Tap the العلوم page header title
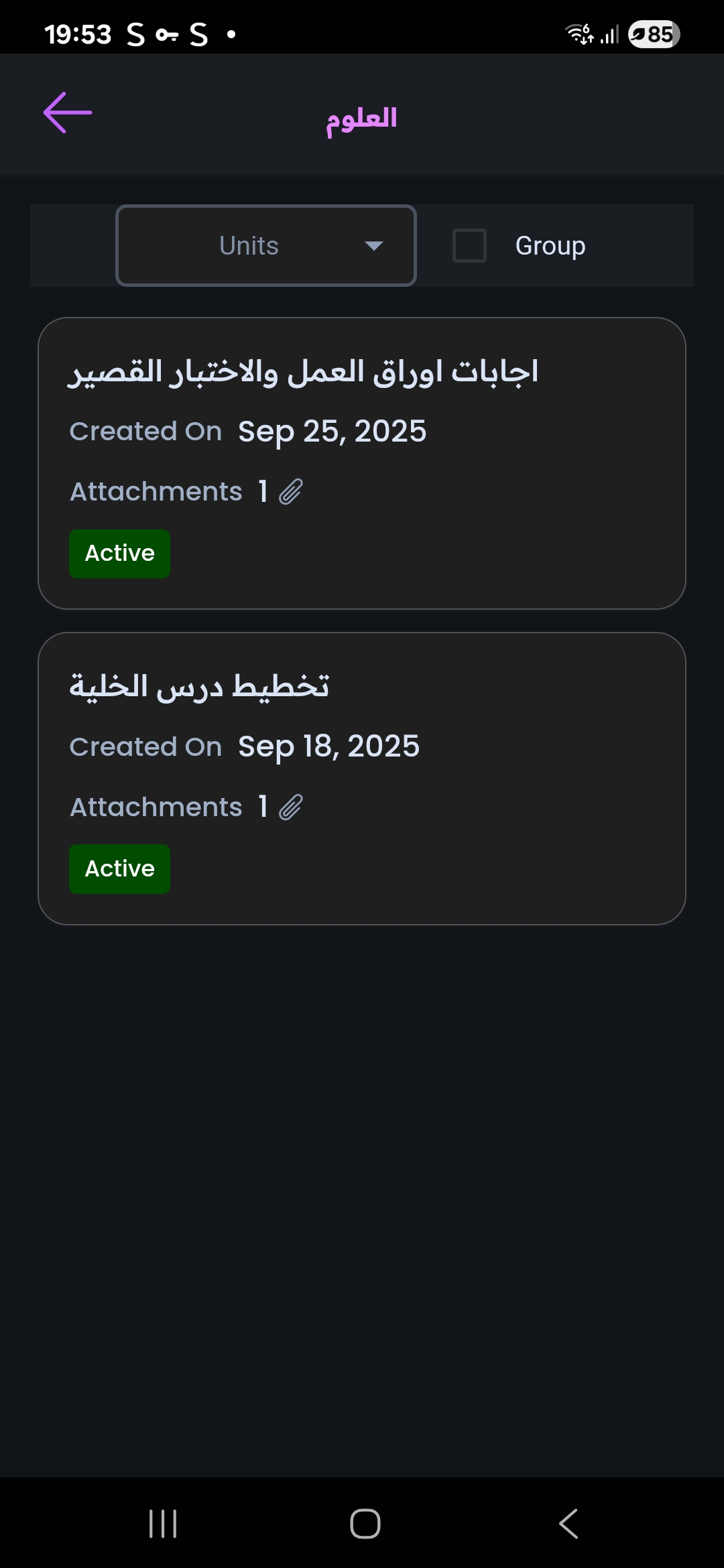The height and width of the screenshot is (1568, 724). [361, 119]
